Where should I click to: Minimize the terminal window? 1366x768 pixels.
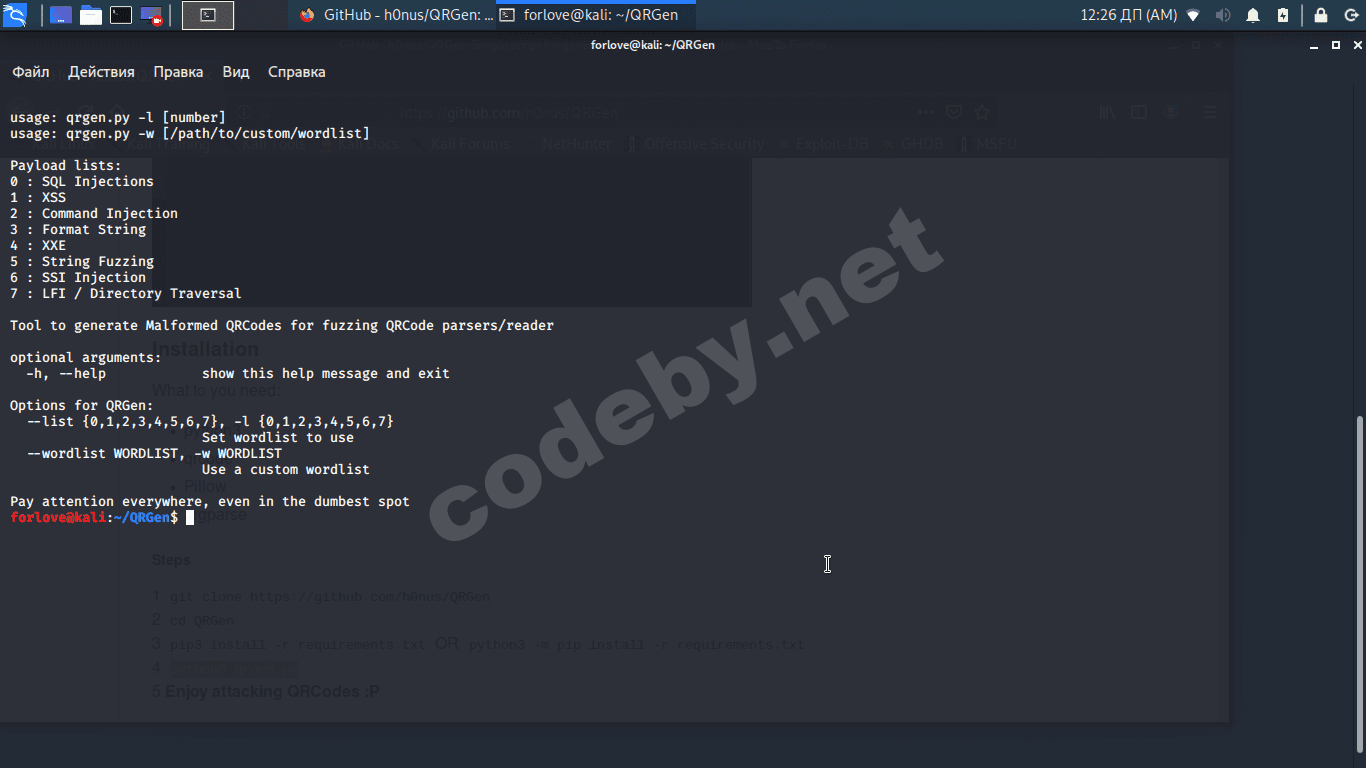click(1314, 45)
